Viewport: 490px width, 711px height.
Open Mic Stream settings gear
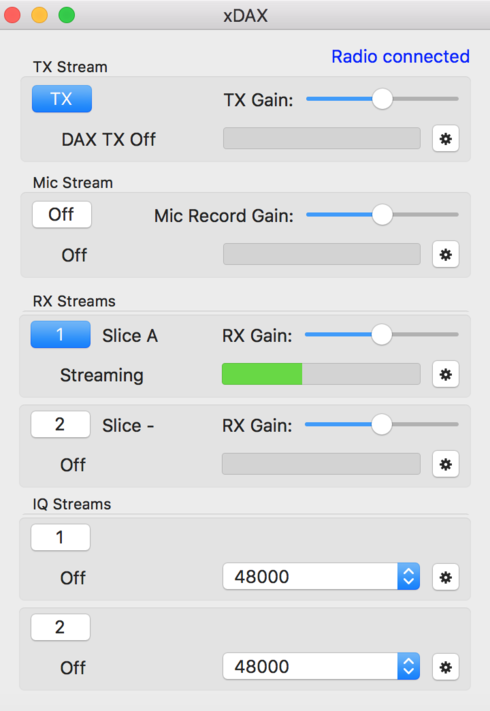click(x=446, y=255)
